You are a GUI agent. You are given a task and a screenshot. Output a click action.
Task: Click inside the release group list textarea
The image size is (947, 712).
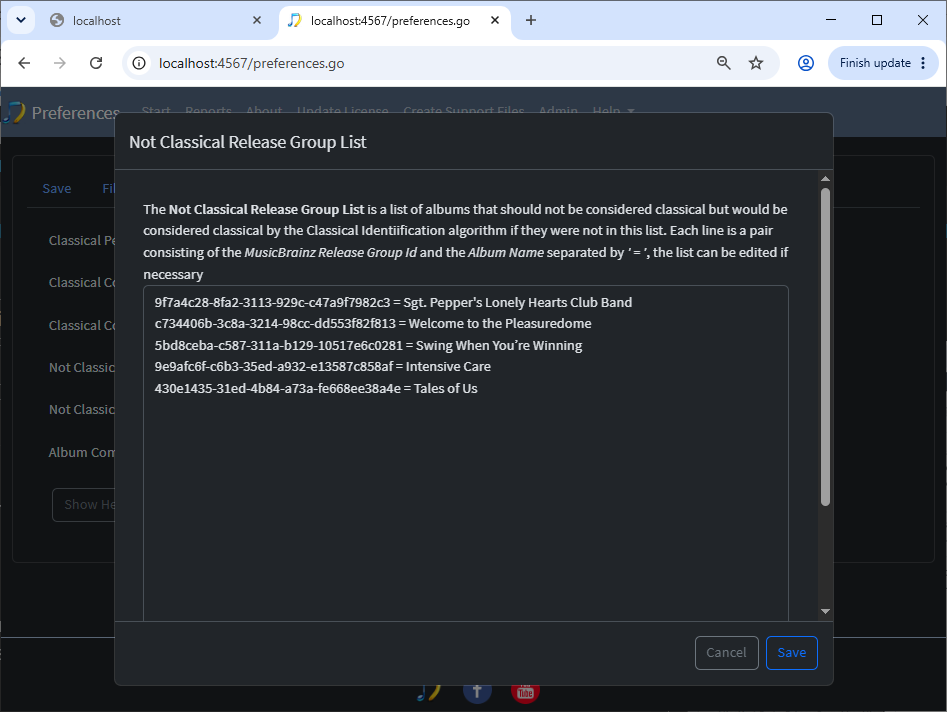coord(466,454)
